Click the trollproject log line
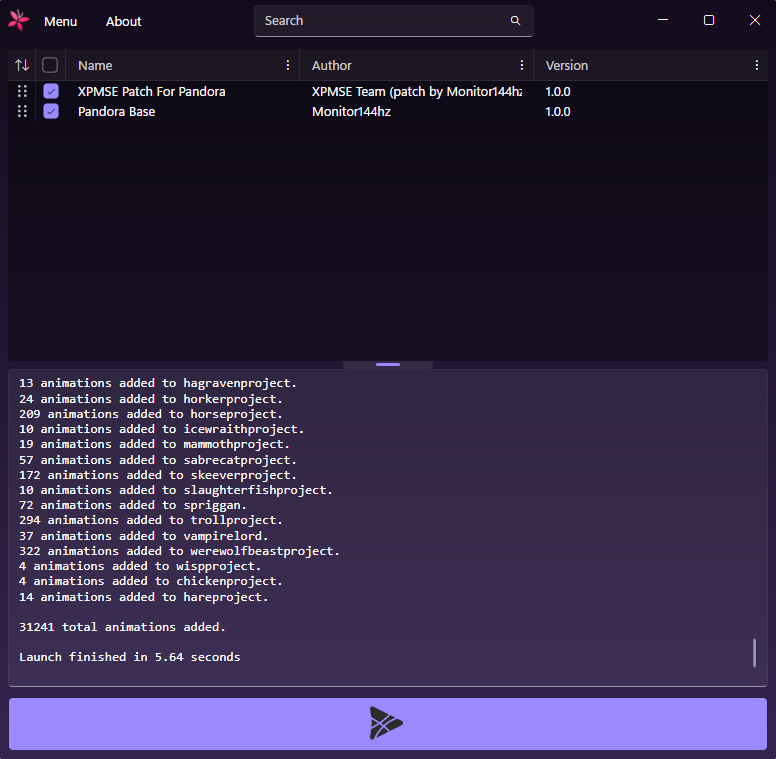The height and width of the screenshot is (759, 776). point(151,521)
